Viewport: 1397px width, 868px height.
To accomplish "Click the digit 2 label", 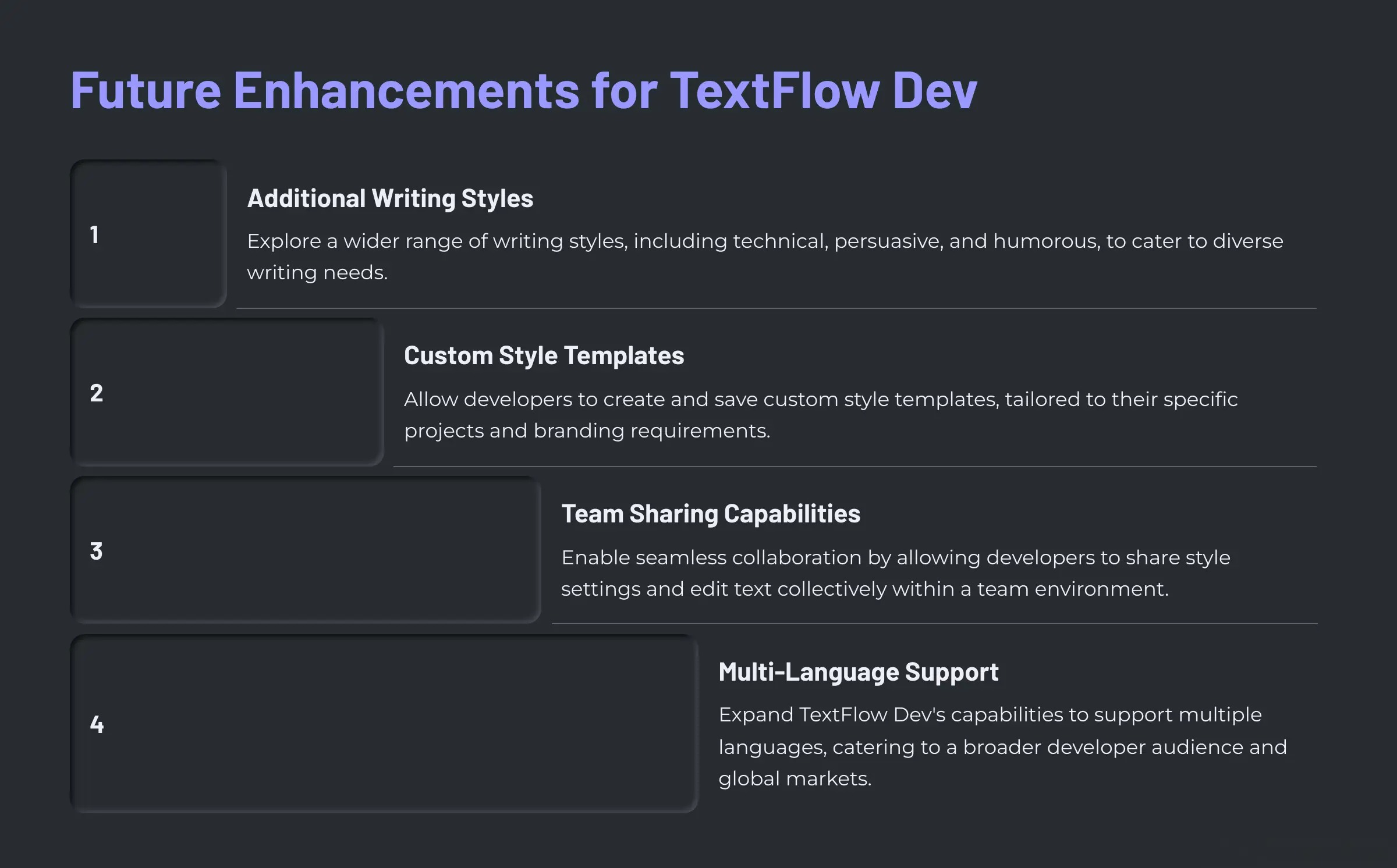I will tap(97, 393).
